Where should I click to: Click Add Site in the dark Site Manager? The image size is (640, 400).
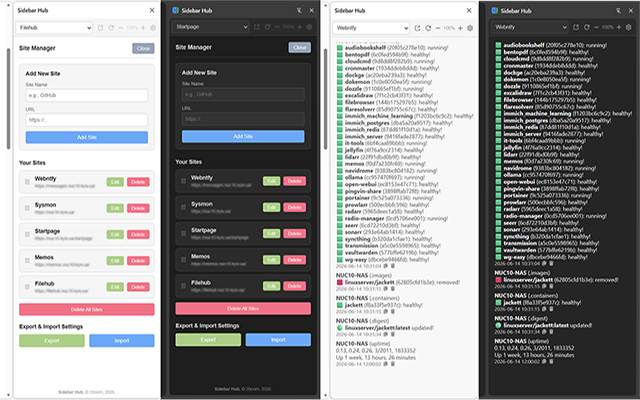click(x=243, y=136)
